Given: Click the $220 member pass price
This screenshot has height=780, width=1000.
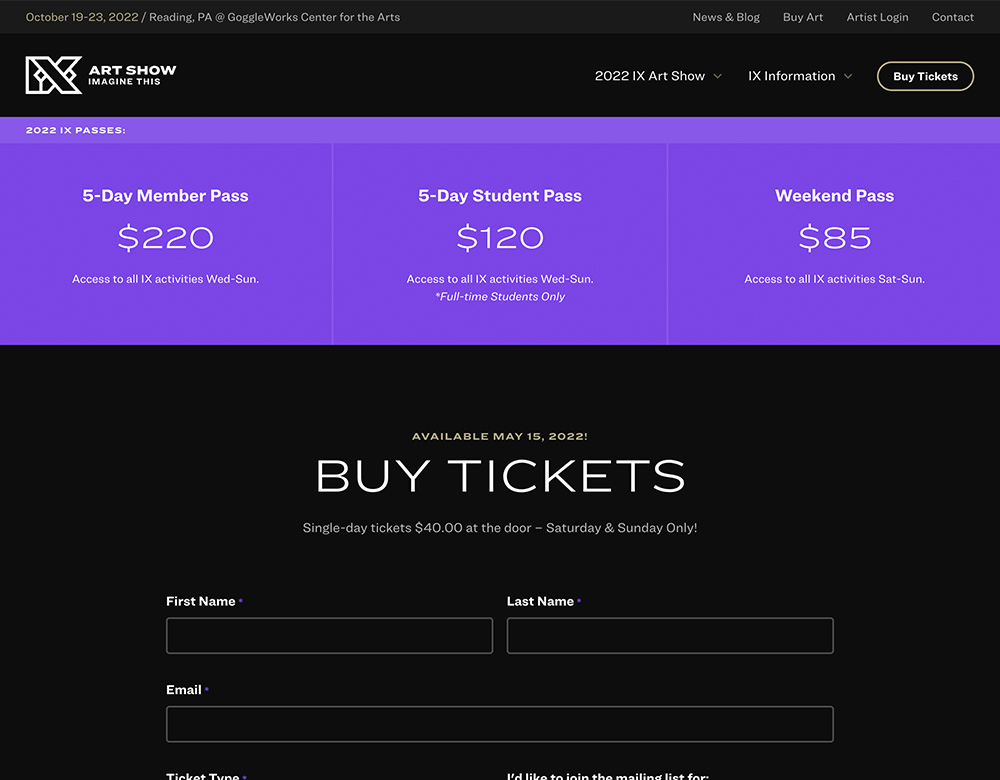Looking at the screenshot, I should click(x=165, y=238).
